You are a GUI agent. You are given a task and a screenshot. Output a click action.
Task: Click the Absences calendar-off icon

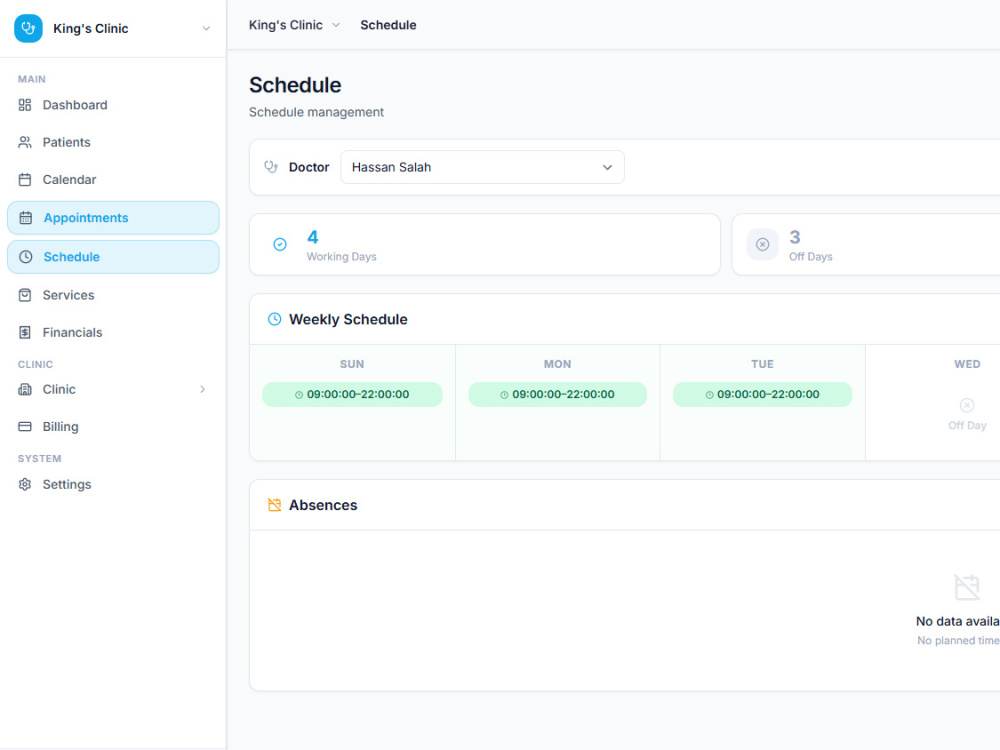point(274,505)
